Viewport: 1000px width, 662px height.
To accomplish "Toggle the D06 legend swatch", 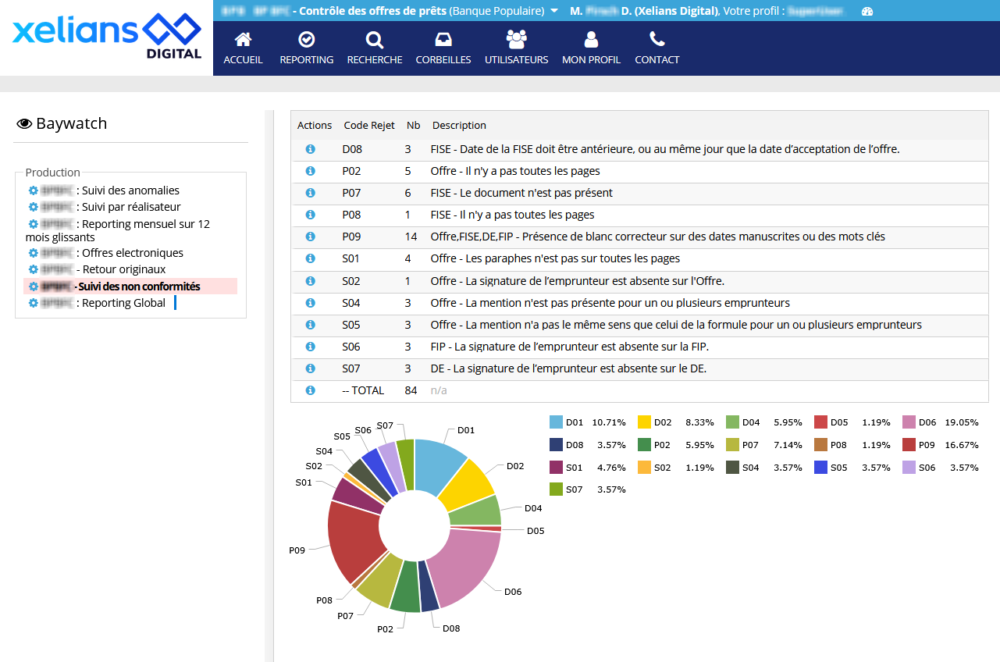I will click(x=913, y=423).
